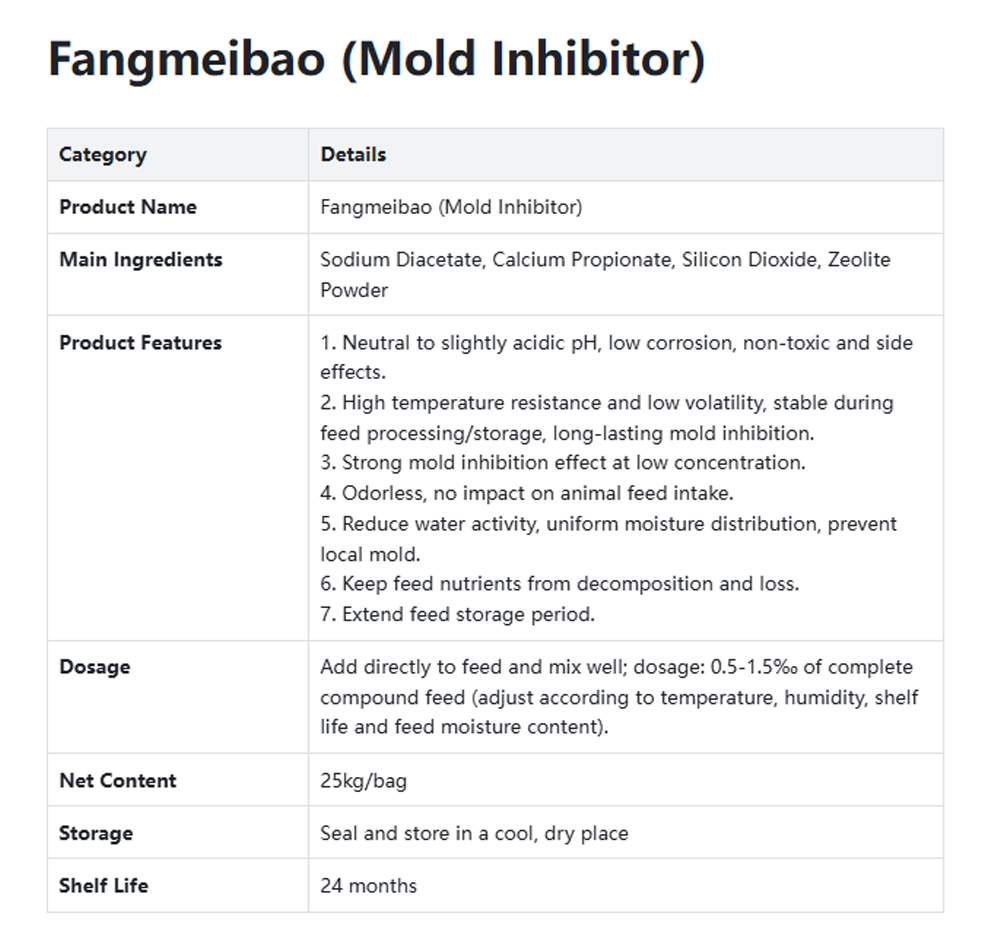This screenshot has height=935, width=1000.
Task: Click feature 7 extend feed storage period
Action: [457, 614]
